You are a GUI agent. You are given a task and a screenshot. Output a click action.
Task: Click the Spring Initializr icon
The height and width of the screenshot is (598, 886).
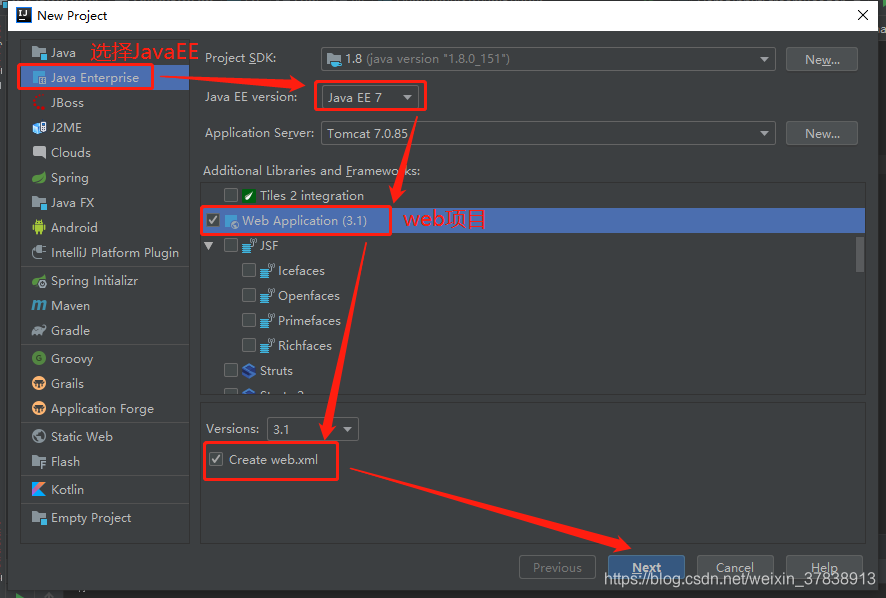point(39,281)
